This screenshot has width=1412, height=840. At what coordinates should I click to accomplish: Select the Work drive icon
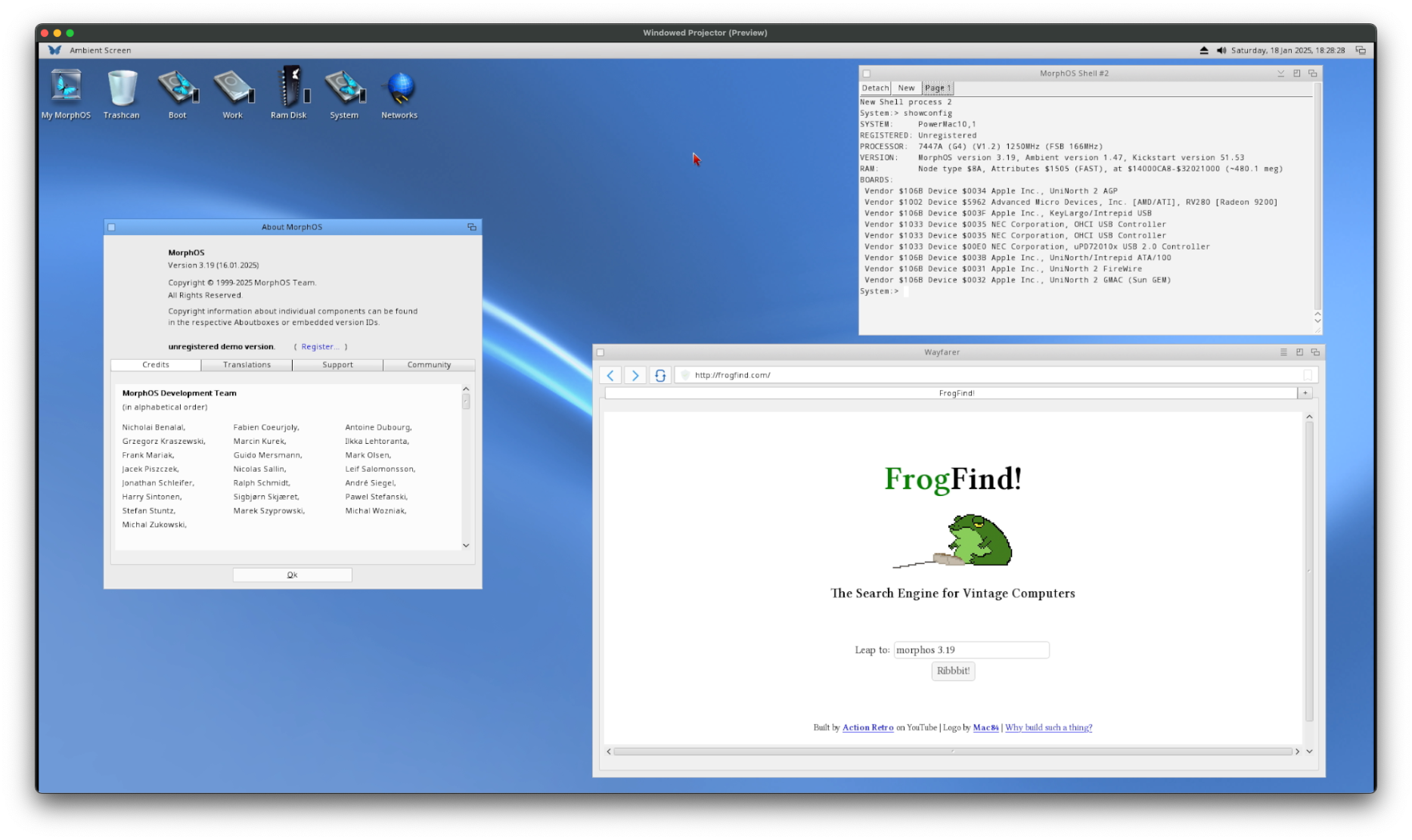233,93
